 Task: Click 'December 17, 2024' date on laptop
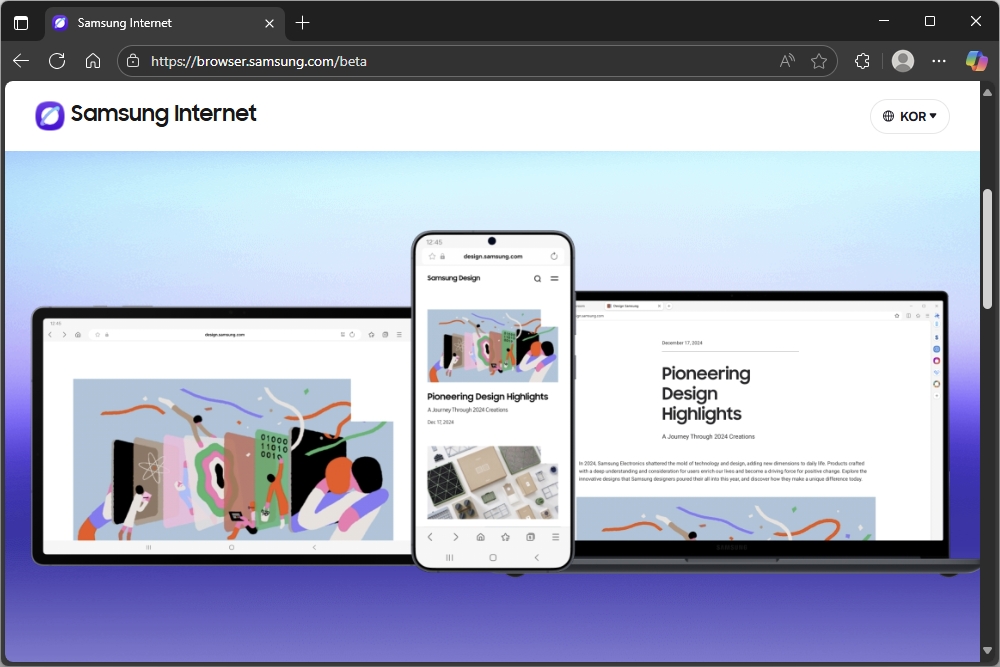[x=682, y=343]
